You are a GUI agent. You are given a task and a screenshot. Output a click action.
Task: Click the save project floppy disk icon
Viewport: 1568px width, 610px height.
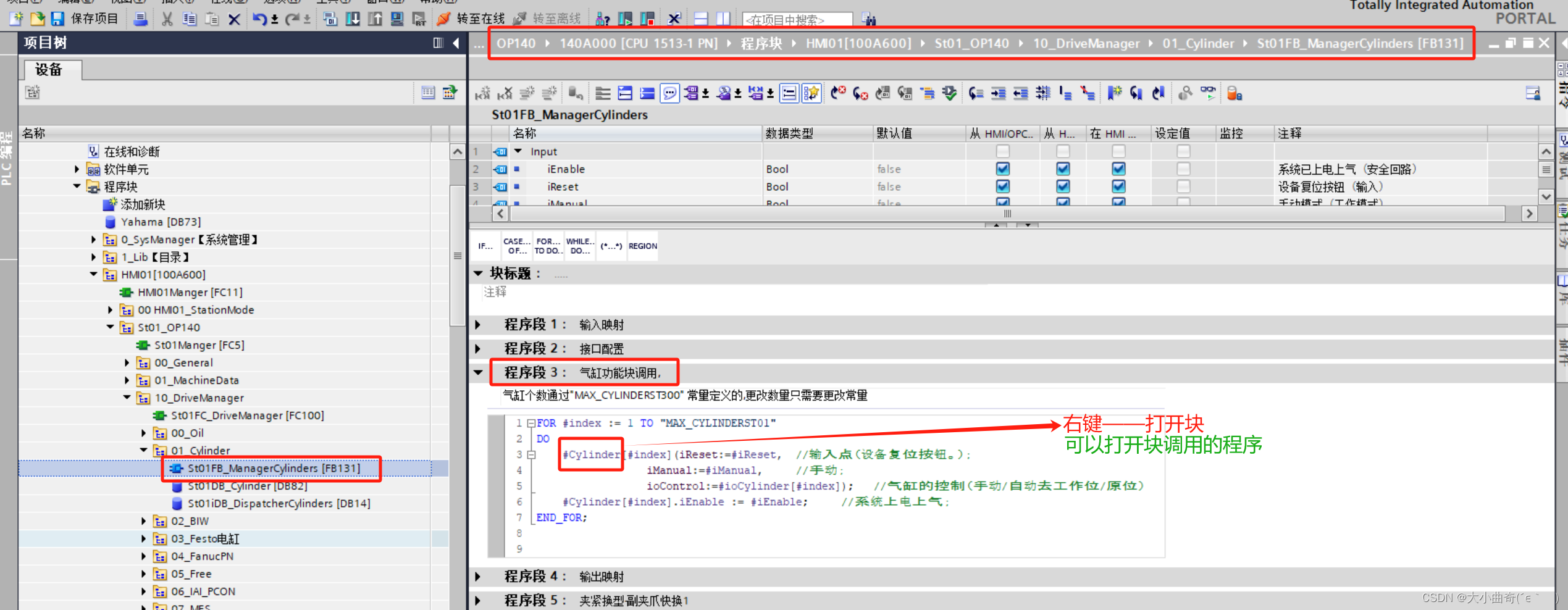tap(57, 19)
